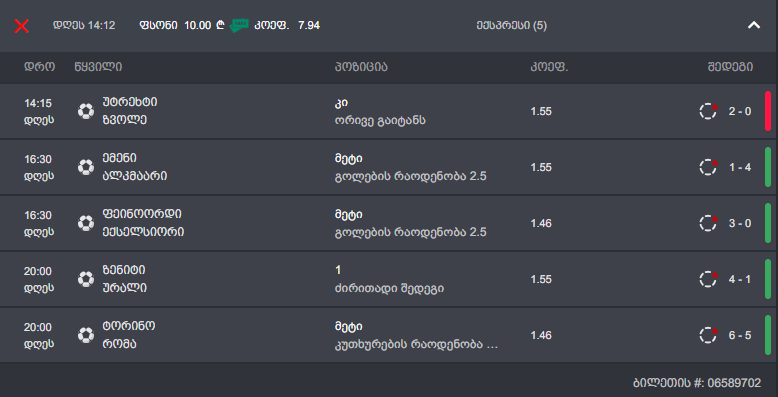The width and height of the screenshot is (778, 397).
Task: Select the ტორინო vs რომა match row
Action: click(389, 335)
